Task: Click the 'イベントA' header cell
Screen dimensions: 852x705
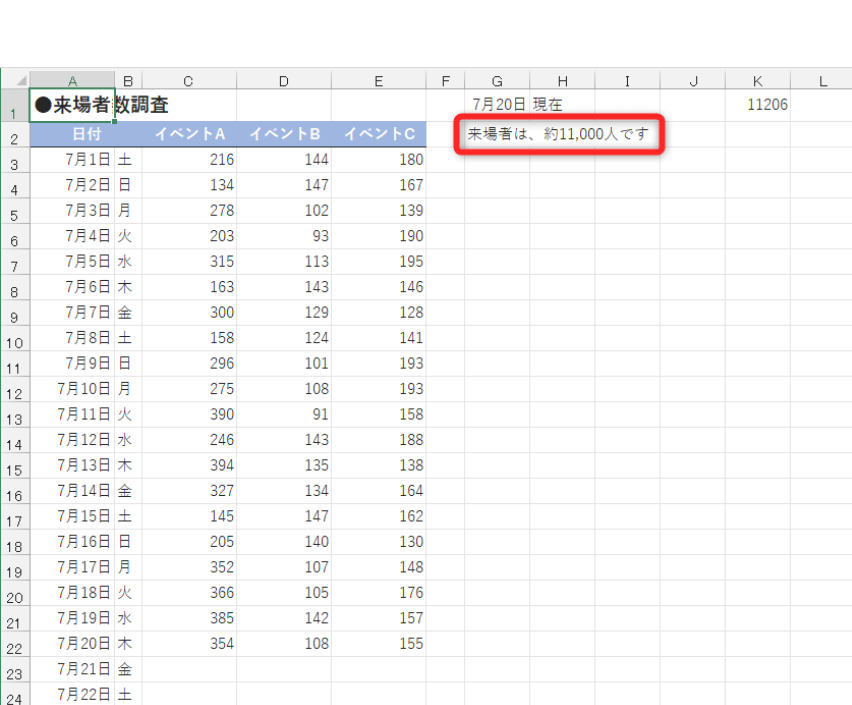Action: (189, 134)
